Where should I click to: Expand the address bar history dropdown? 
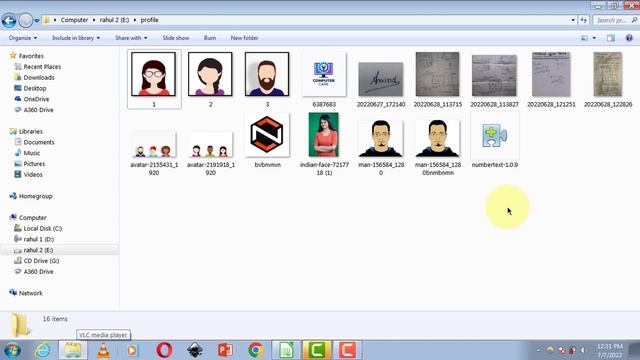click(x=573, y=20)
